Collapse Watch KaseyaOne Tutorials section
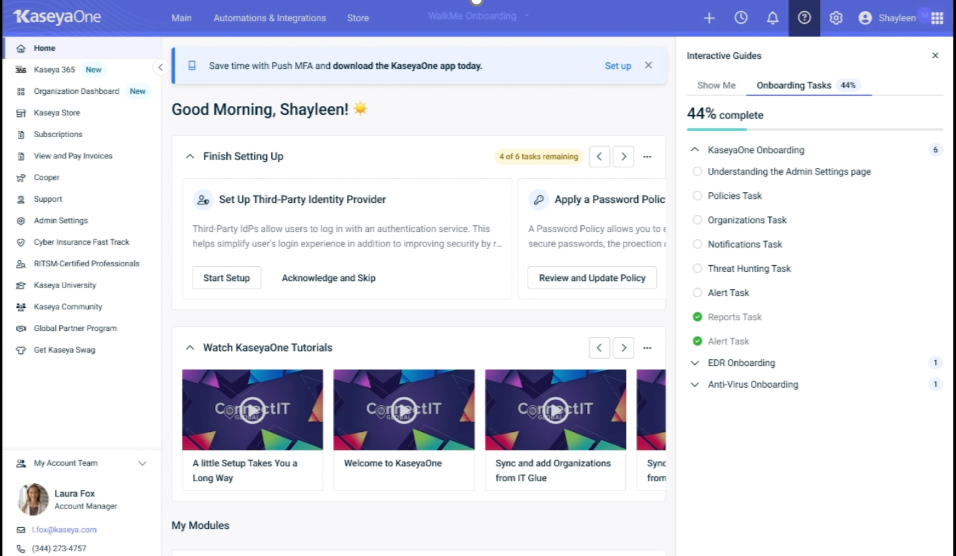956x556 pixels. (190, 348)
